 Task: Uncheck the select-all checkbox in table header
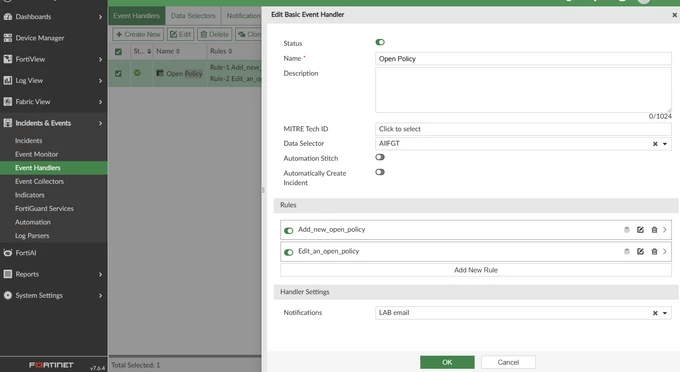click(x=118, y=52)
